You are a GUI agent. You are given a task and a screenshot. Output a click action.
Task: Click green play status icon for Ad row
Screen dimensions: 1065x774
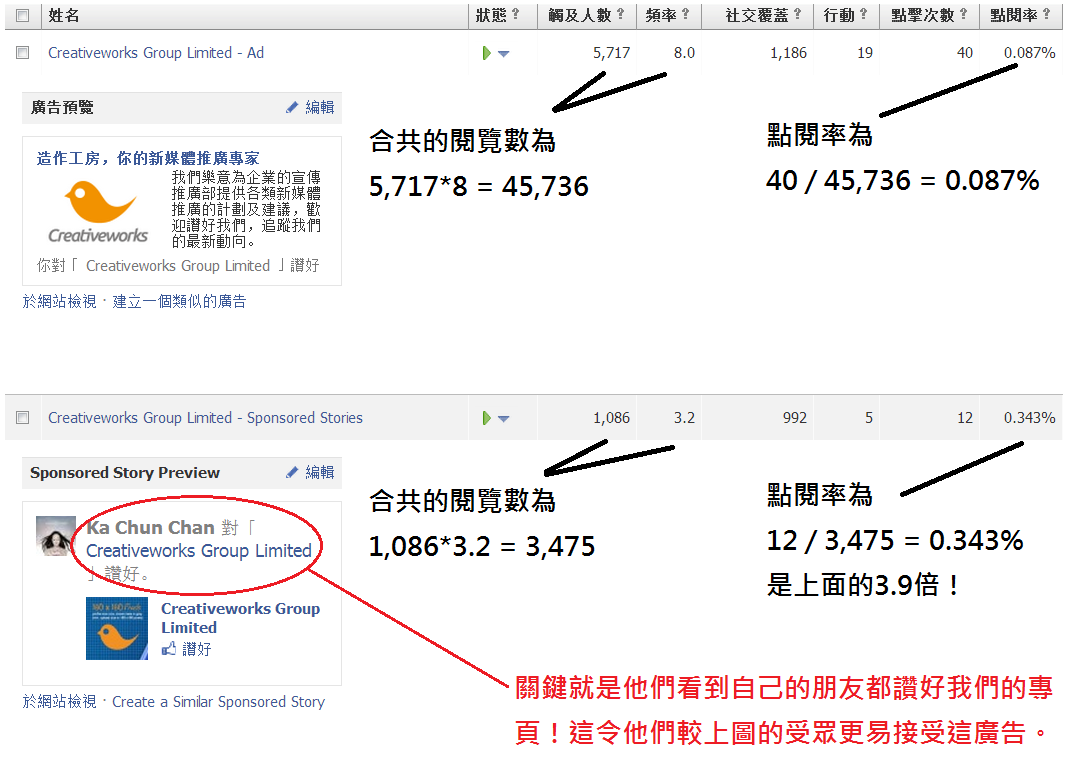click(486, 53)
